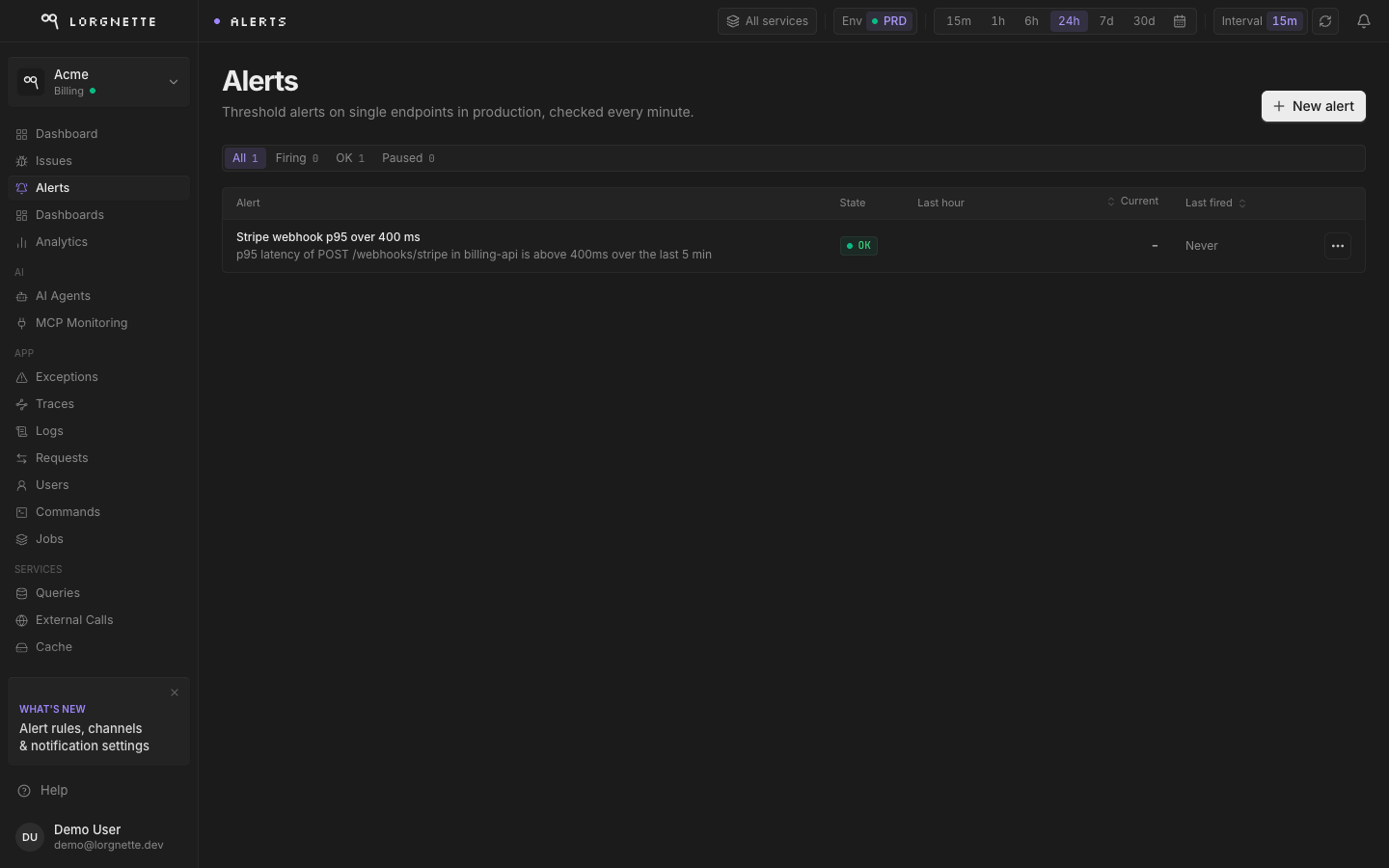Screen dimensions: 1389x868
Task: Open Users page
Action: coord(98,485)
